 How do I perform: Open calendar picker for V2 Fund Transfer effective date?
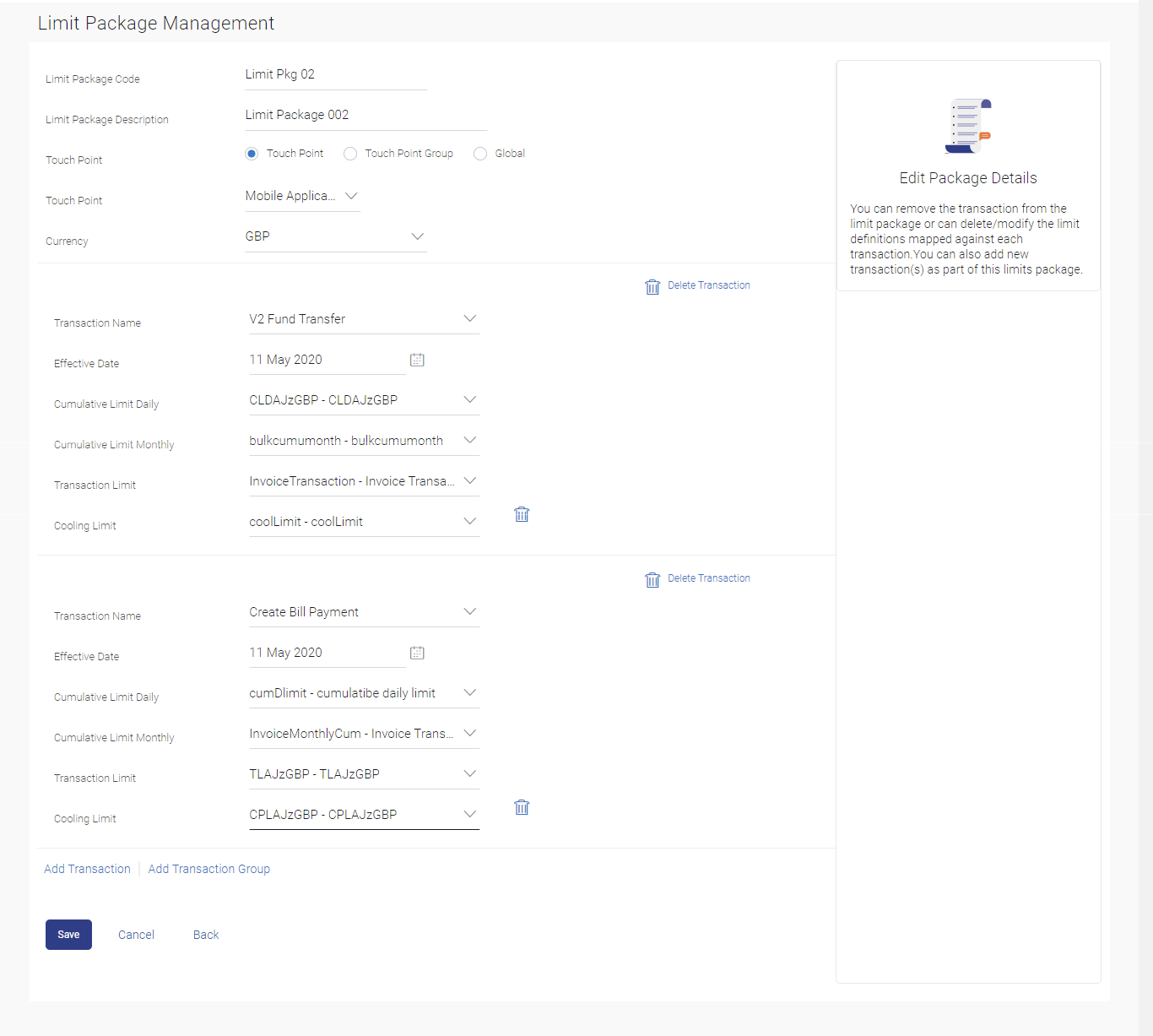417,360
